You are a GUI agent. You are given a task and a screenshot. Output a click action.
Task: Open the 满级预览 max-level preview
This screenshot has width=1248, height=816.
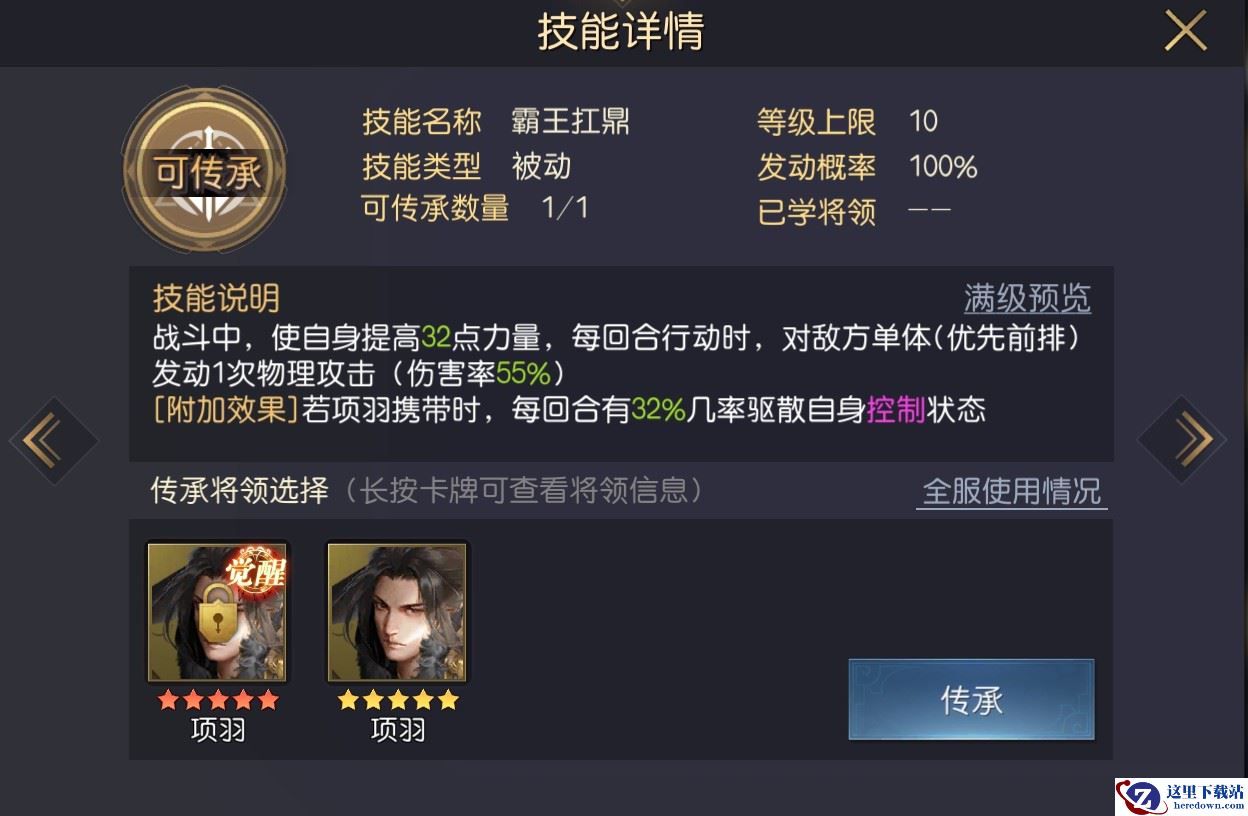[1027, 298]
